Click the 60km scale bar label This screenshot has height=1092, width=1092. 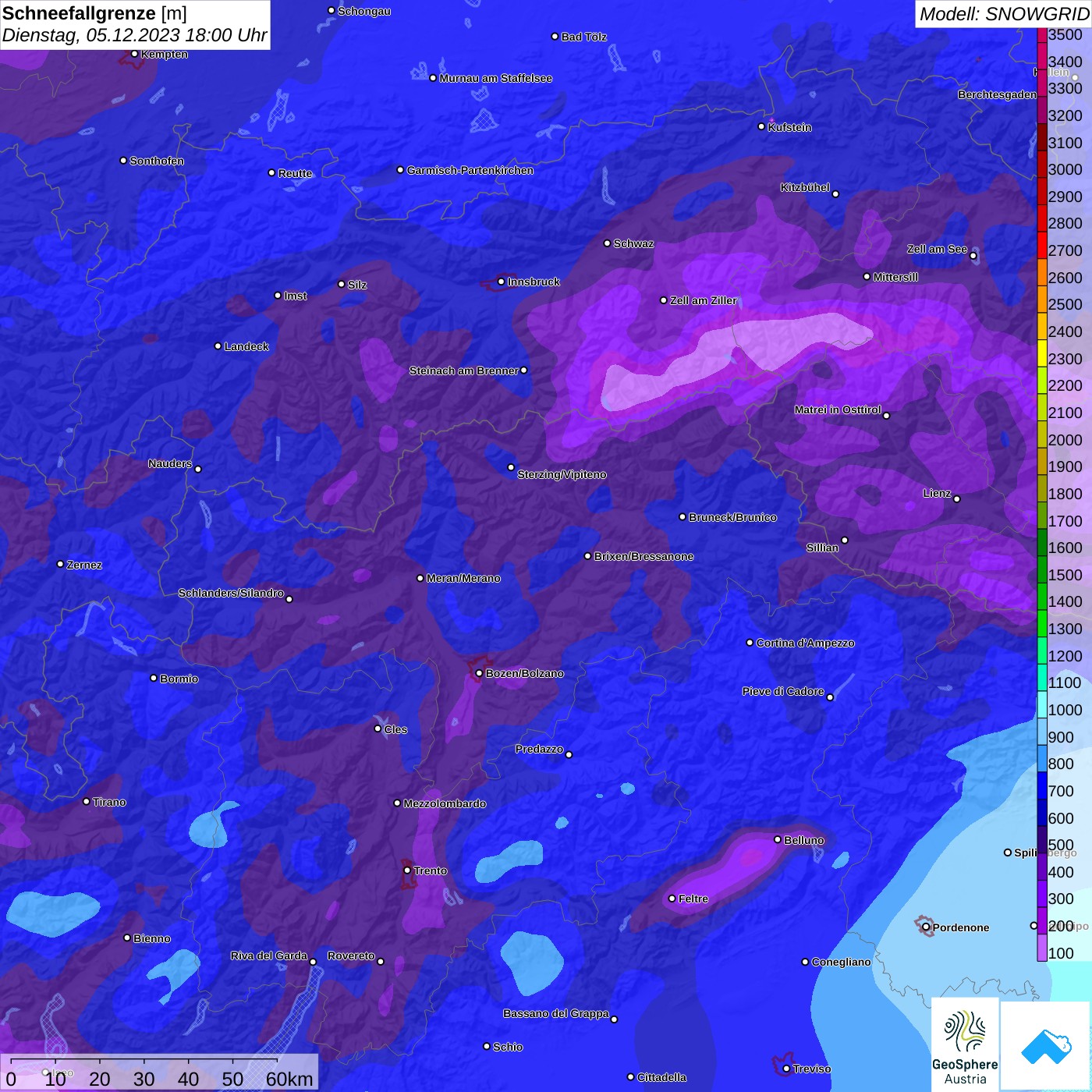click(289, 1079)
